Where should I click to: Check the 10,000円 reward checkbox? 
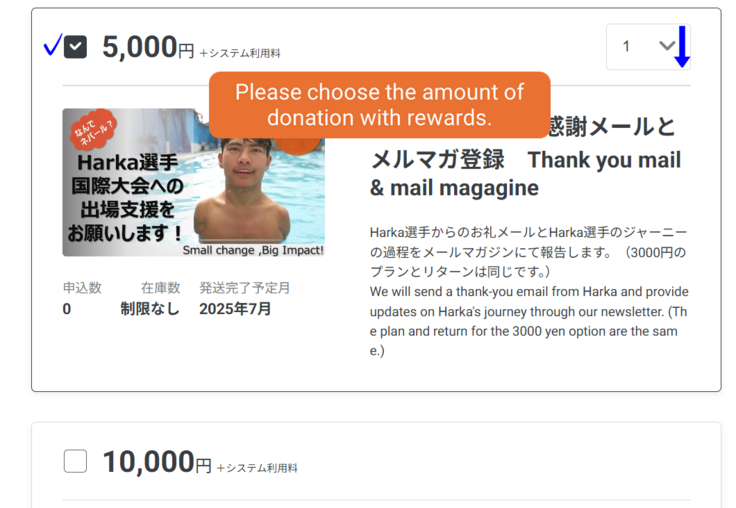75,461
